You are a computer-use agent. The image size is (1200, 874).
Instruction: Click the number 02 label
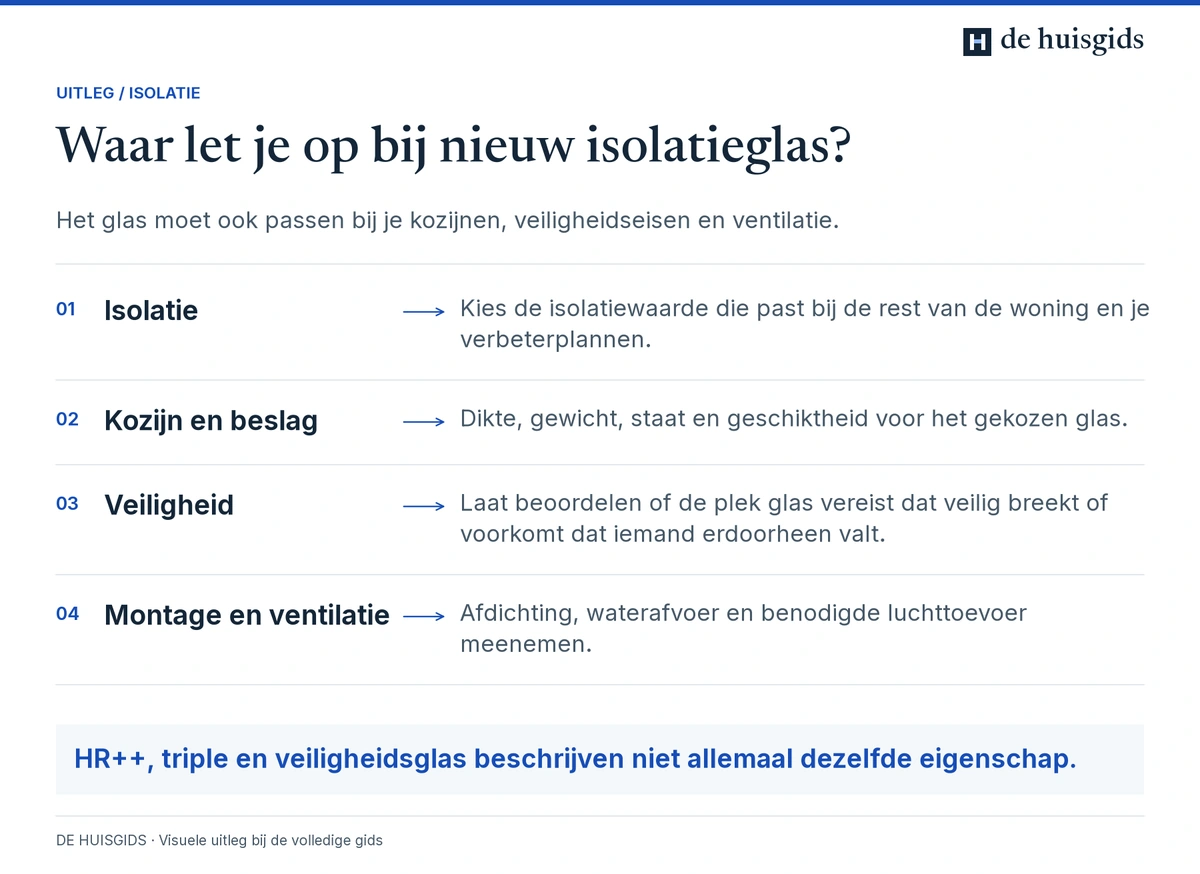pyautogui.click(x=67, y=420)
